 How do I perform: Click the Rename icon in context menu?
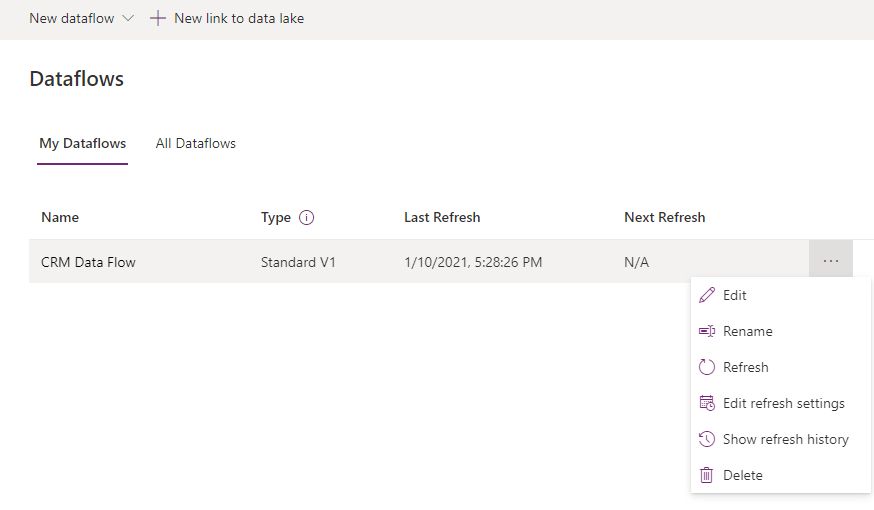(707, 331)
